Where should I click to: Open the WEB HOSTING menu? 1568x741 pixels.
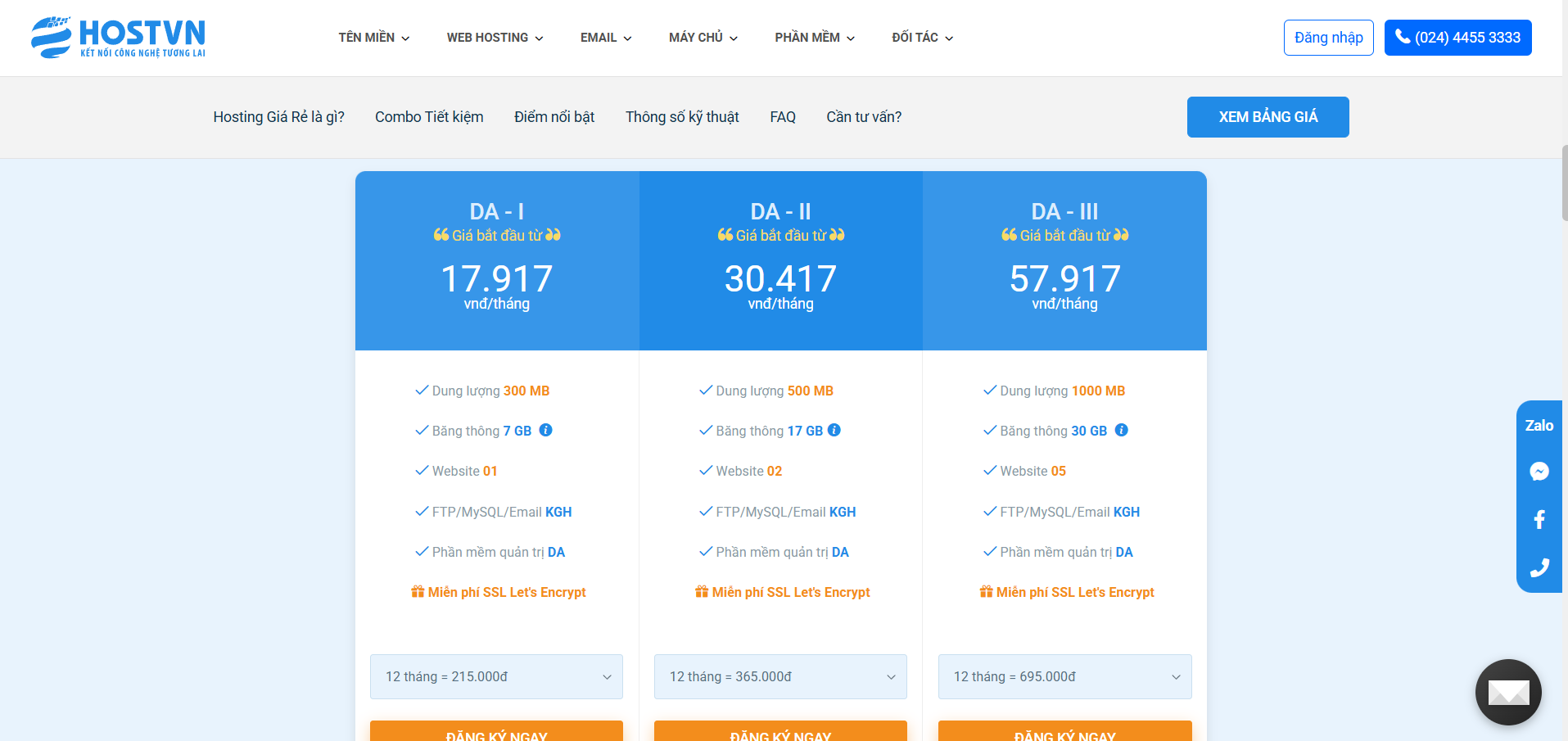495,38
